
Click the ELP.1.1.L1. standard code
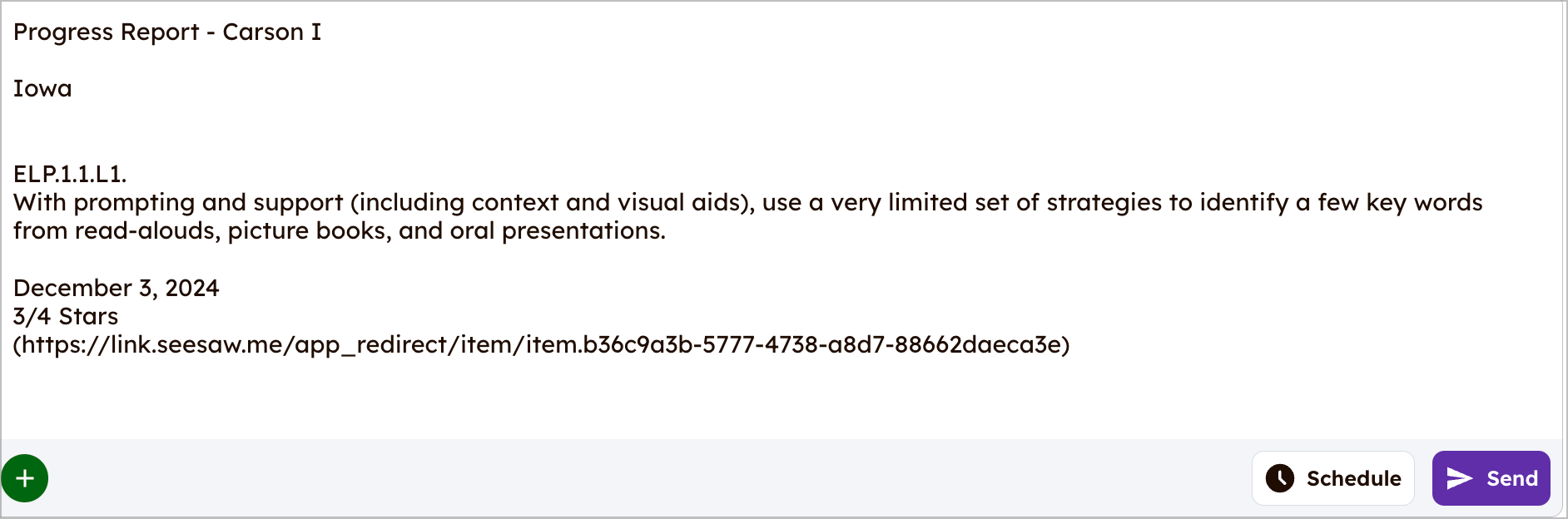pyautogui.click(x=70, y=174)
